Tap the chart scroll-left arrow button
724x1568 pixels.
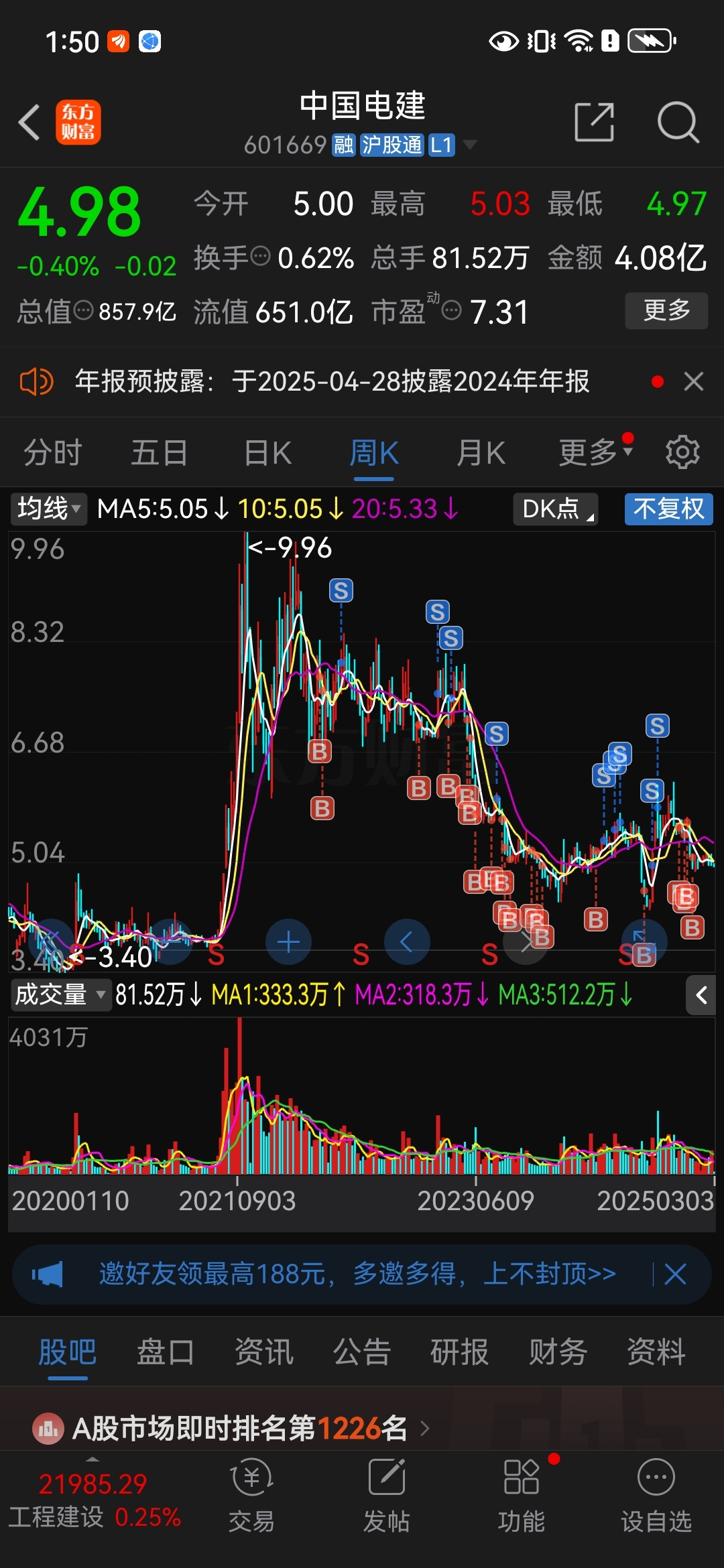point(406,942)
